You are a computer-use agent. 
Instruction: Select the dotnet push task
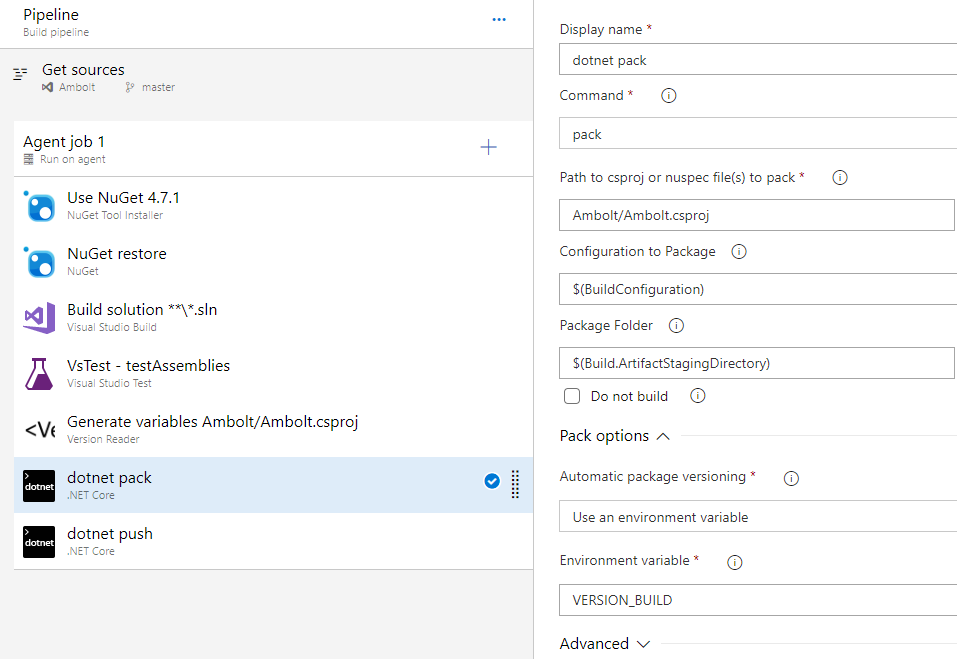273,541
